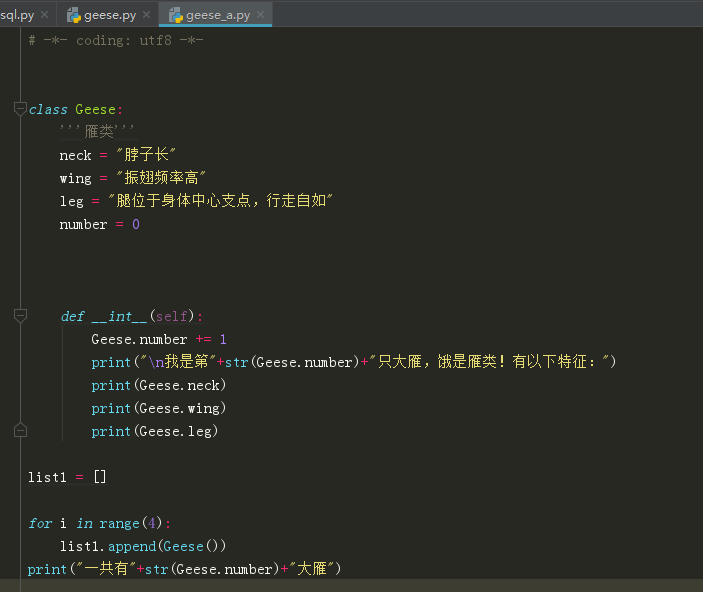Switch to the geese.py tab
The width and height of the screenshot is (703, 592).
pyautogui.click(x=109, y=15)
